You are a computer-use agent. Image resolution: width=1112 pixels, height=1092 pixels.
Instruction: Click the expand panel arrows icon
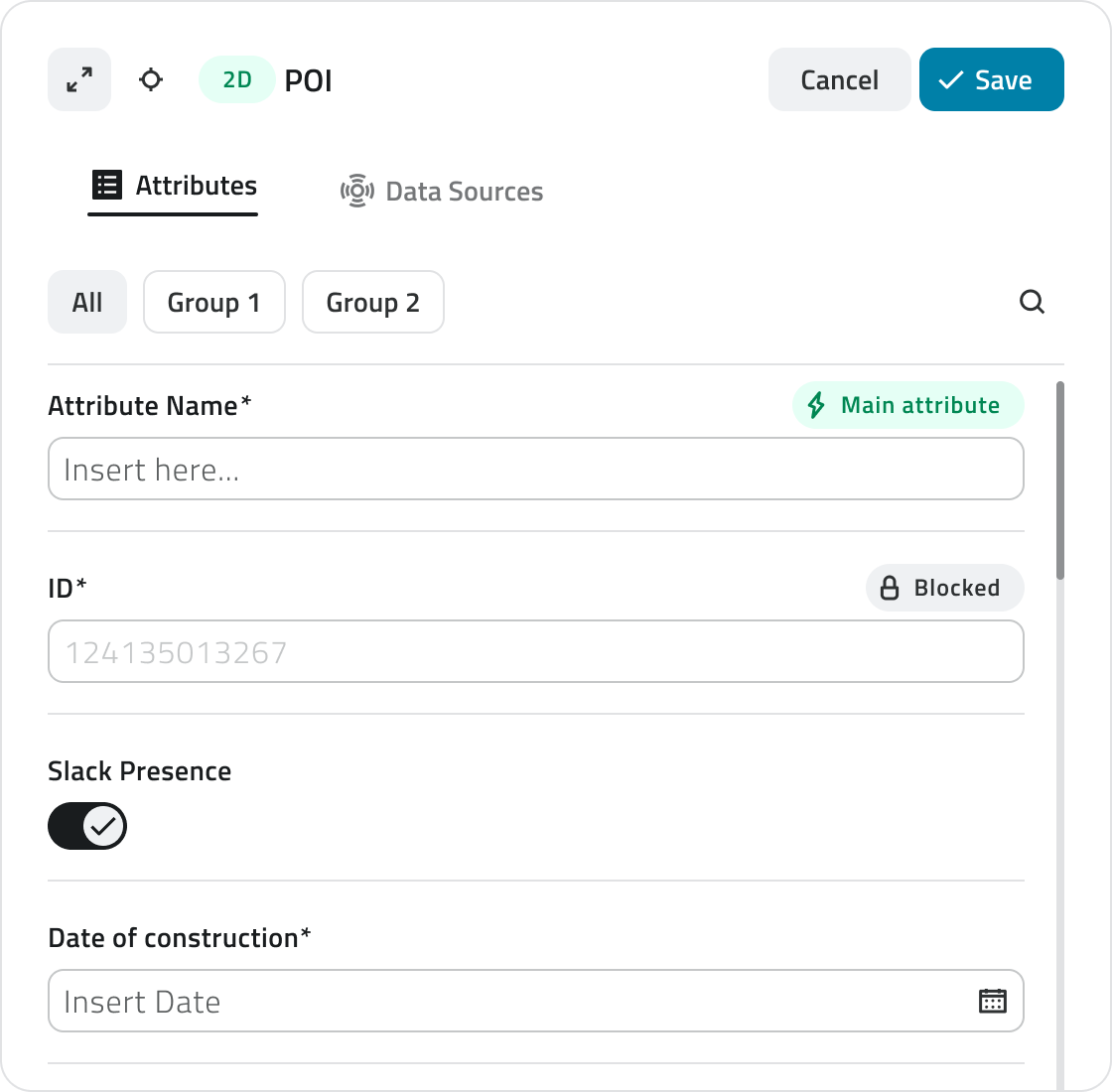tap(79, 79)
